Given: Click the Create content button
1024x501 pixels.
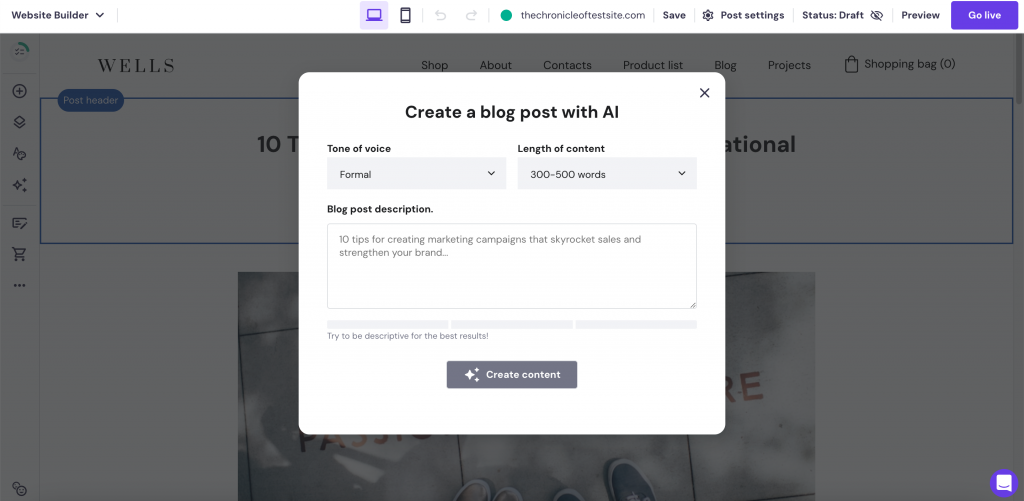Looking at the screenshot, I should tap(512, 375).
